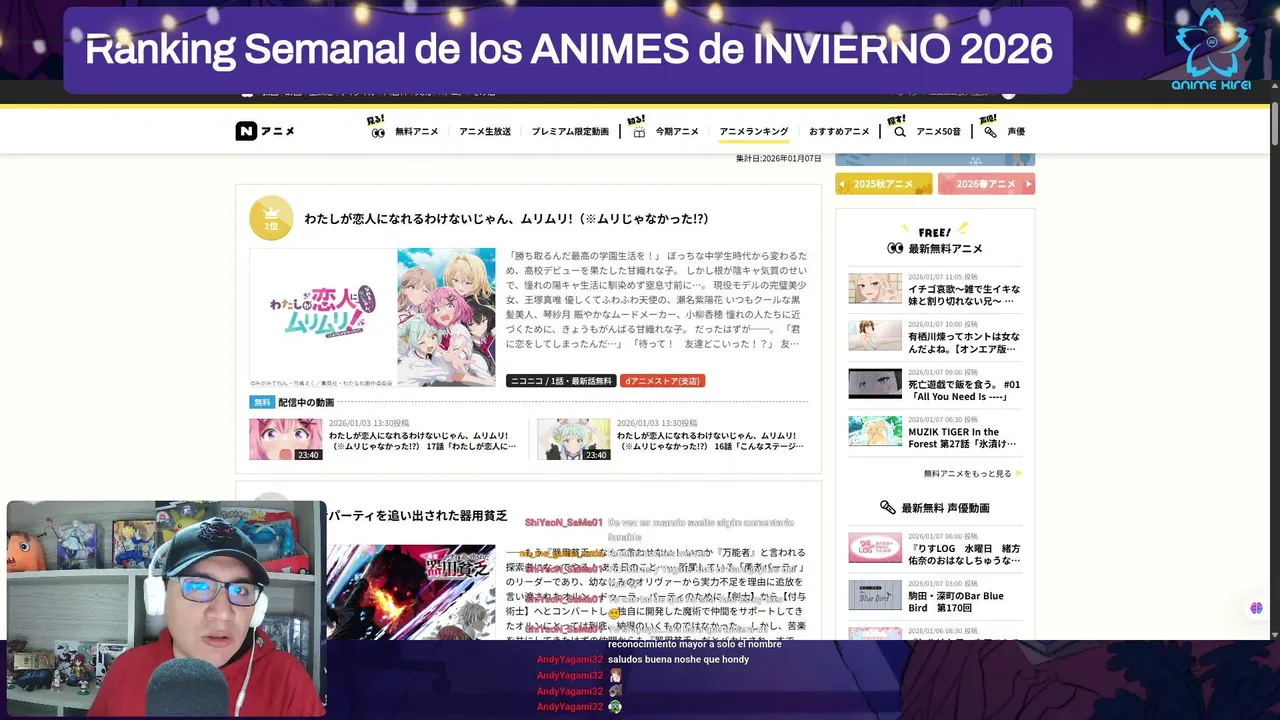This screenshot has width=1280, height=720.
Task: Click the microphone icon beside 声優
Action: pos(990,132)
